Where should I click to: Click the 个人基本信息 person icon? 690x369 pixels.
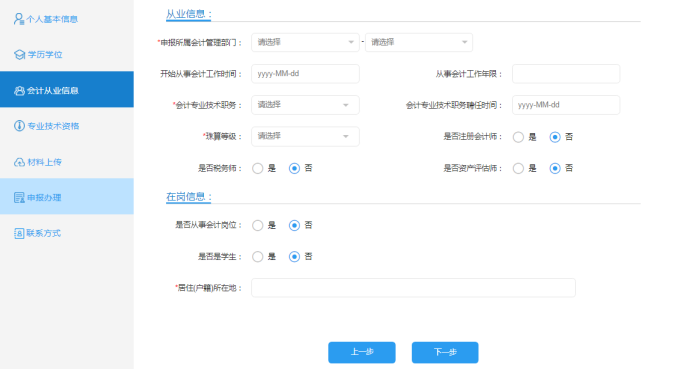[18, 19]
